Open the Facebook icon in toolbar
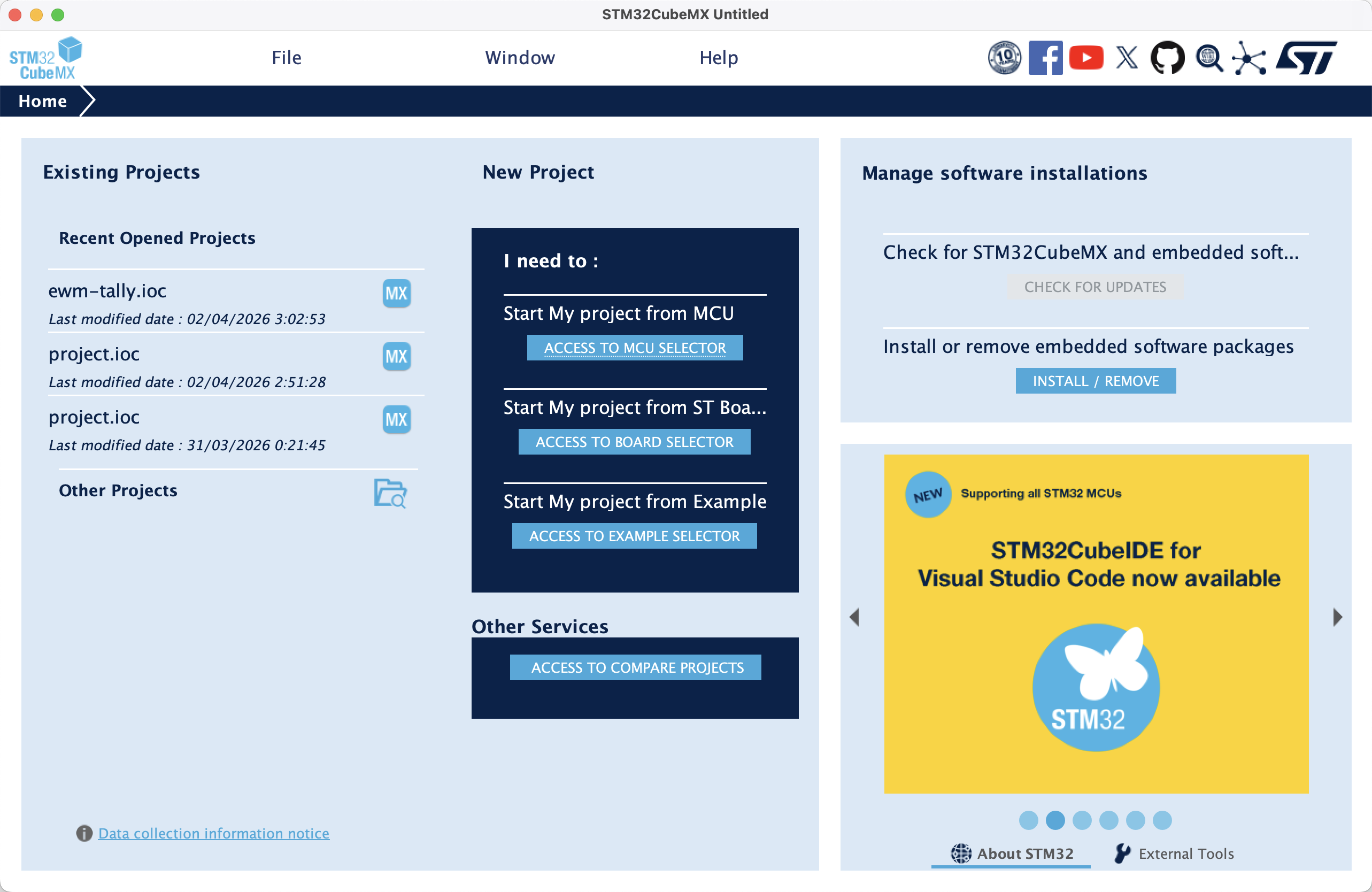This screenshot has width=1372, height=892. point(1045,58)
